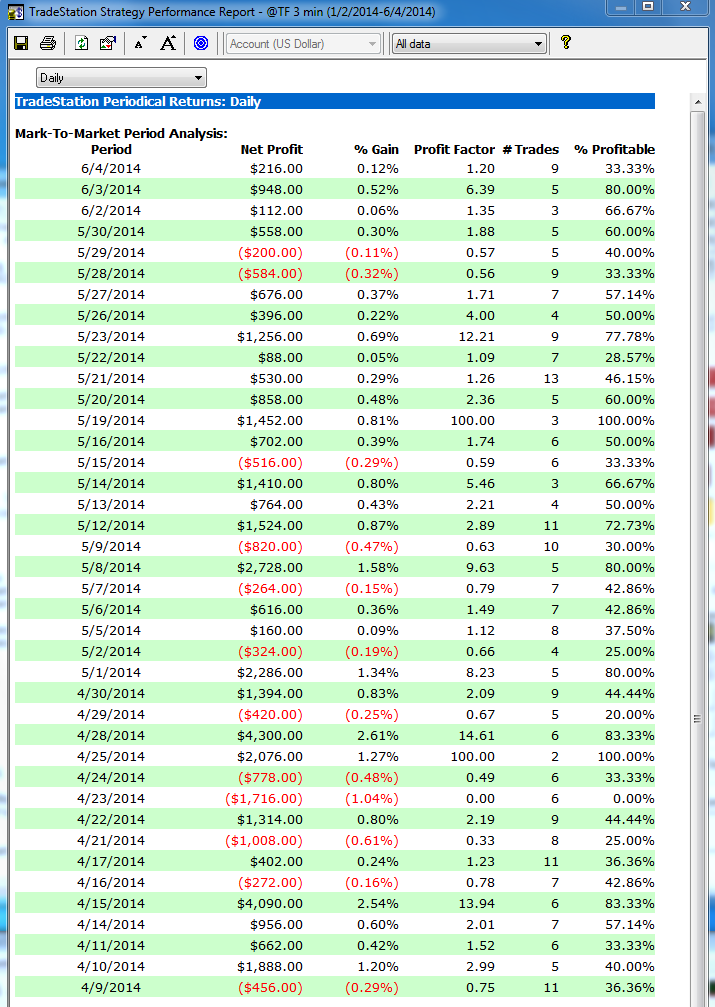Click the Save report floppy disk icon
The height and width of the screenshot is (1007, 715).
(20, 43)
